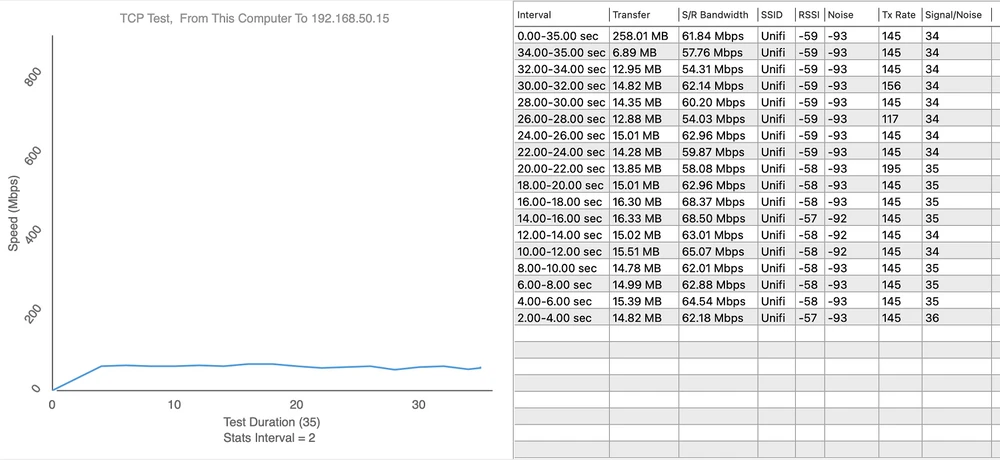The height and width of the screenshot is (460, 1000).
Task: Click the 258.01 MB transfer total cell
Action: click(641, 36)
